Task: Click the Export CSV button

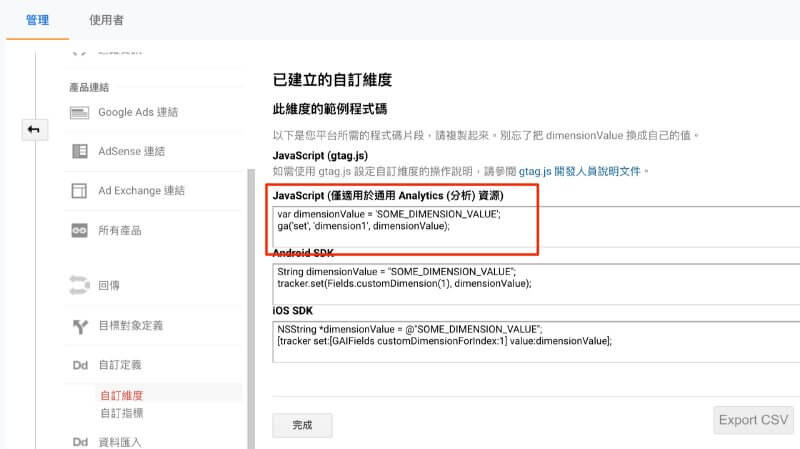Action: point(753,420)
